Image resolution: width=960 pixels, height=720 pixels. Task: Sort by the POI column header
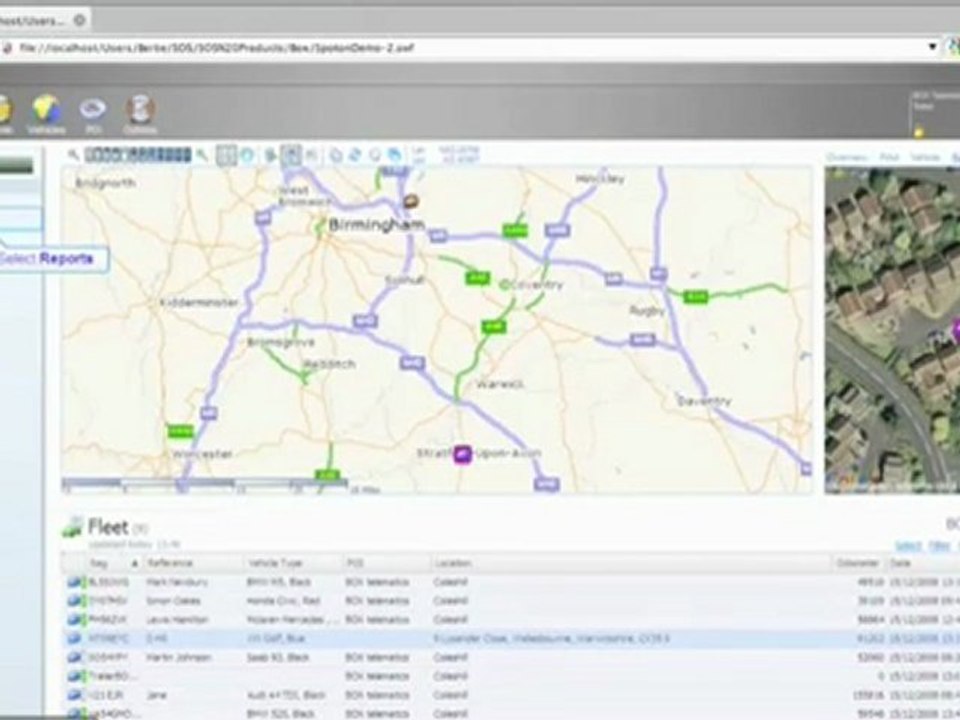386,563
